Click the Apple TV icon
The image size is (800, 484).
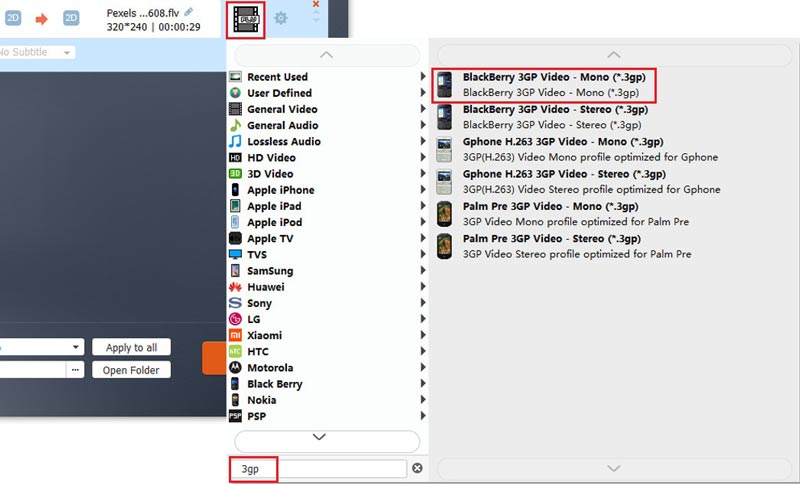pos(235,238)
